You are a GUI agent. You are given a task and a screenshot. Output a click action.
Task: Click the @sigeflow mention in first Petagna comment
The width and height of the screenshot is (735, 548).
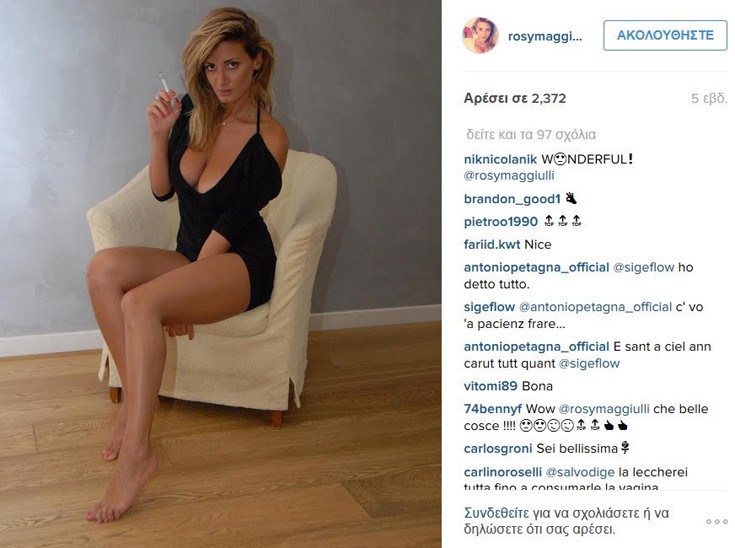click(x=644, y=267)
